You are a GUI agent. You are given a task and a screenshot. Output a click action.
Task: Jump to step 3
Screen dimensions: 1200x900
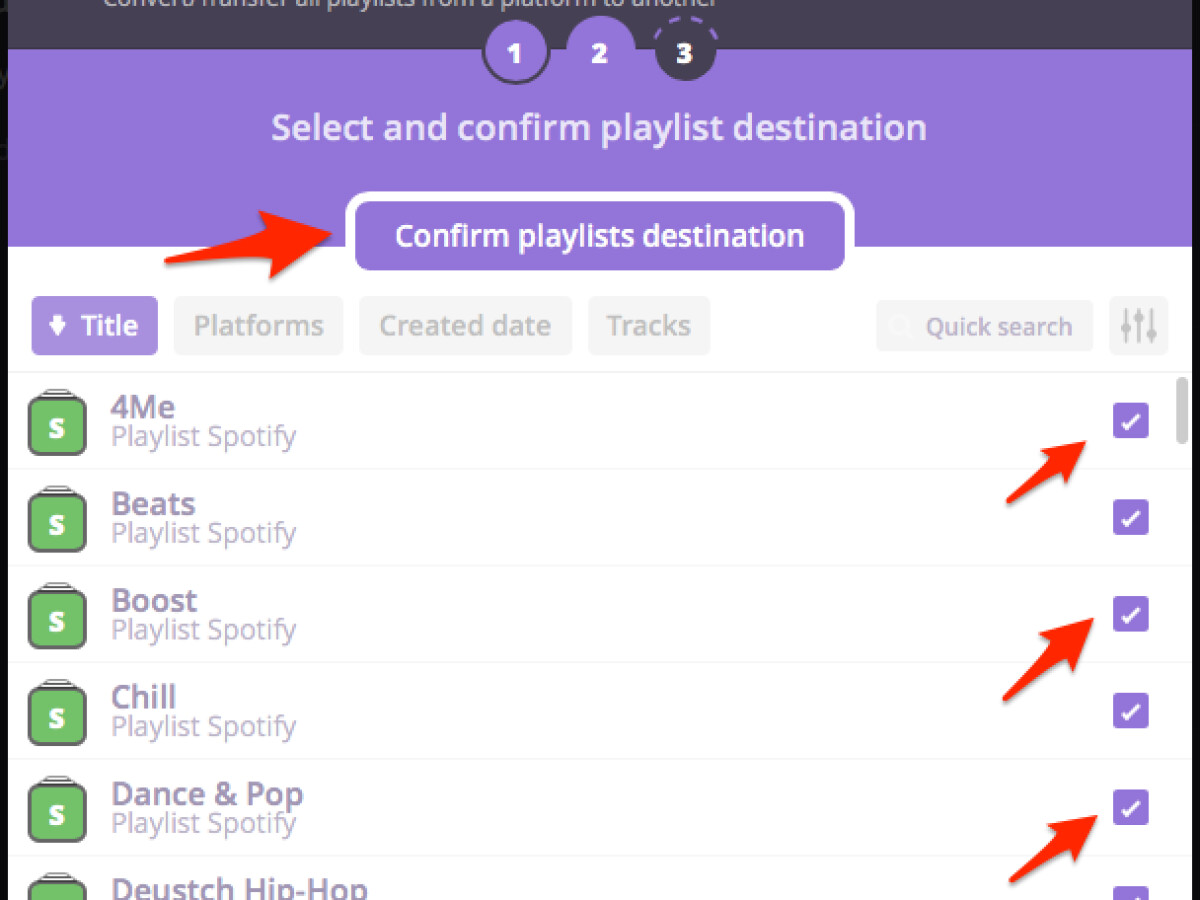(684, 52)
